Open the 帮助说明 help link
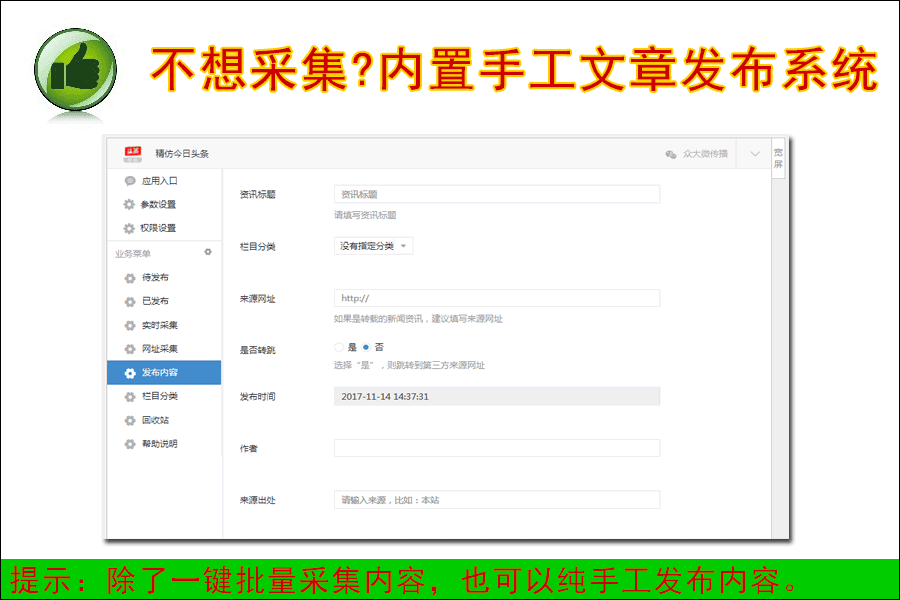 coord(160,444)
